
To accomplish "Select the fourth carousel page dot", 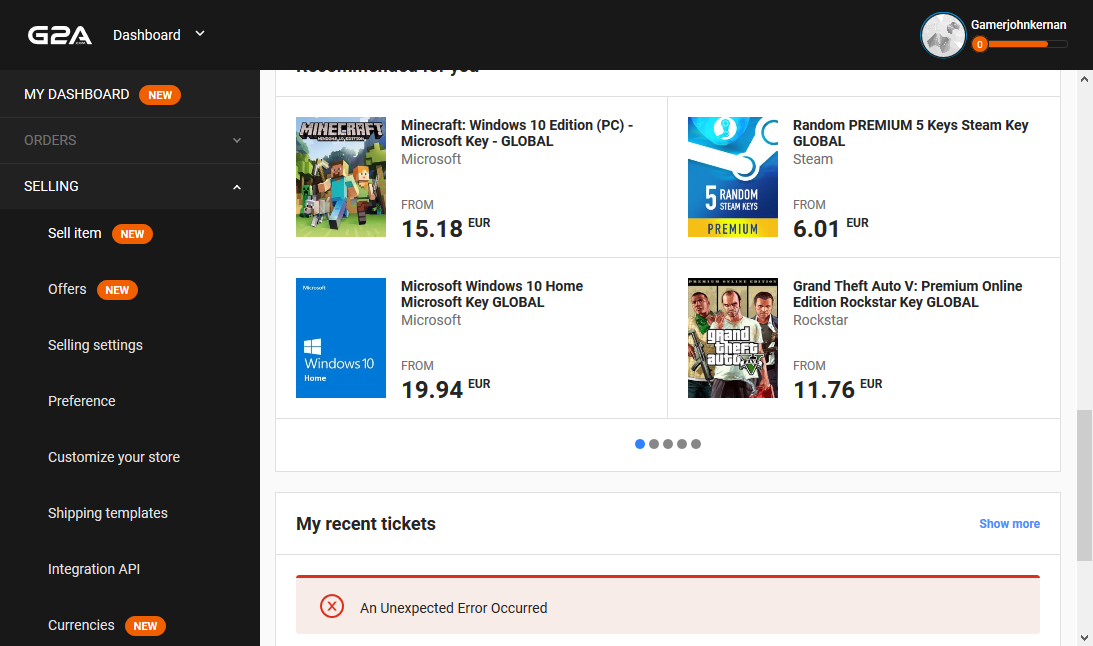I will click(682, 444).
